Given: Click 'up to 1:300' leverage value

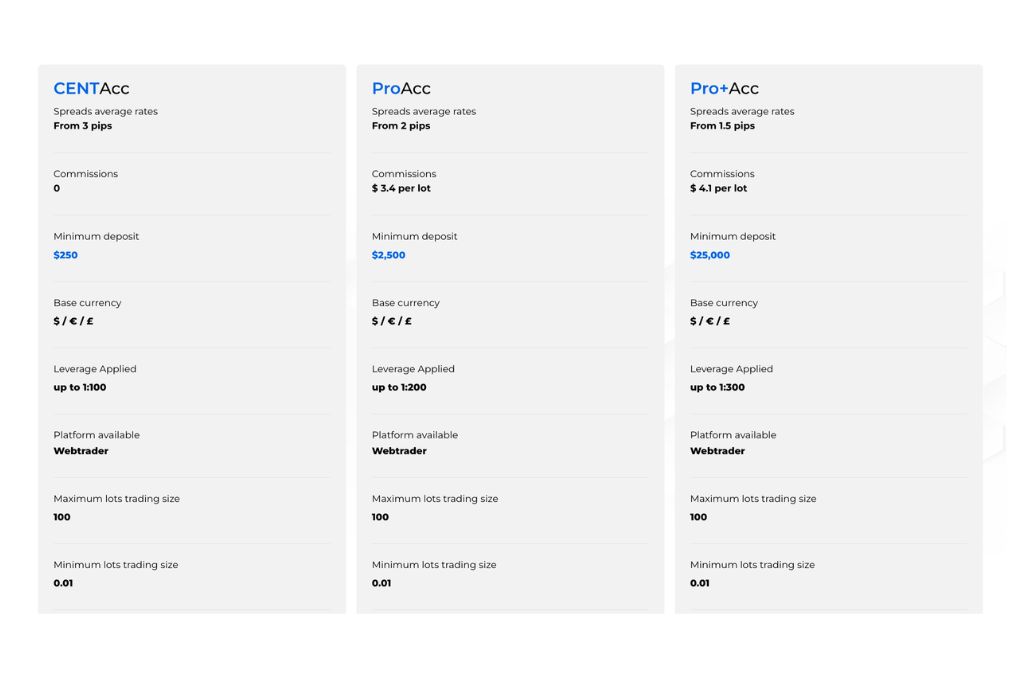Looking at the screenshot, I should [x=717, y=387].
